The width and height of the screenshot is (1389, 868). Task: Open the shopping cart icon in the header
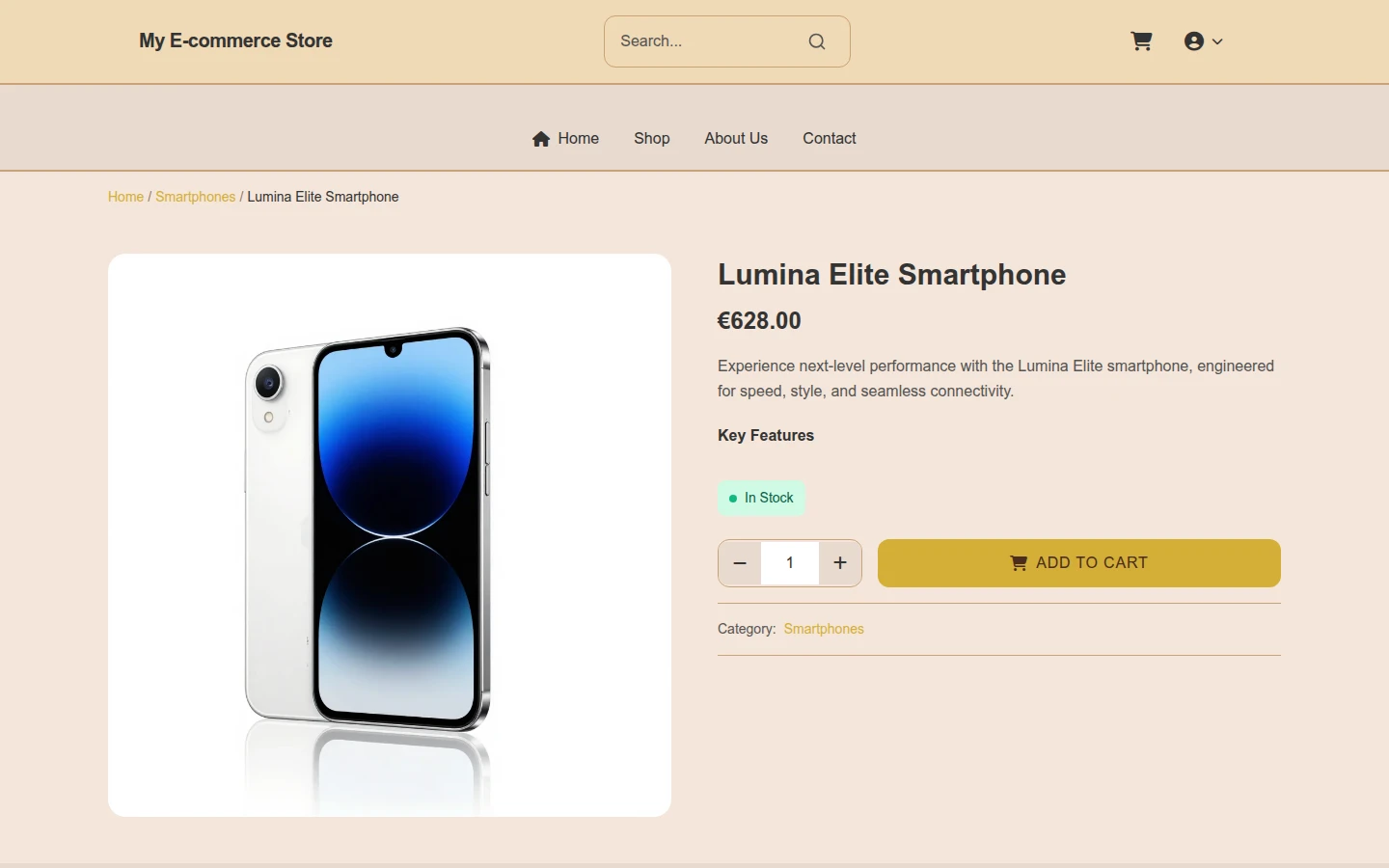pos(1141,41)
